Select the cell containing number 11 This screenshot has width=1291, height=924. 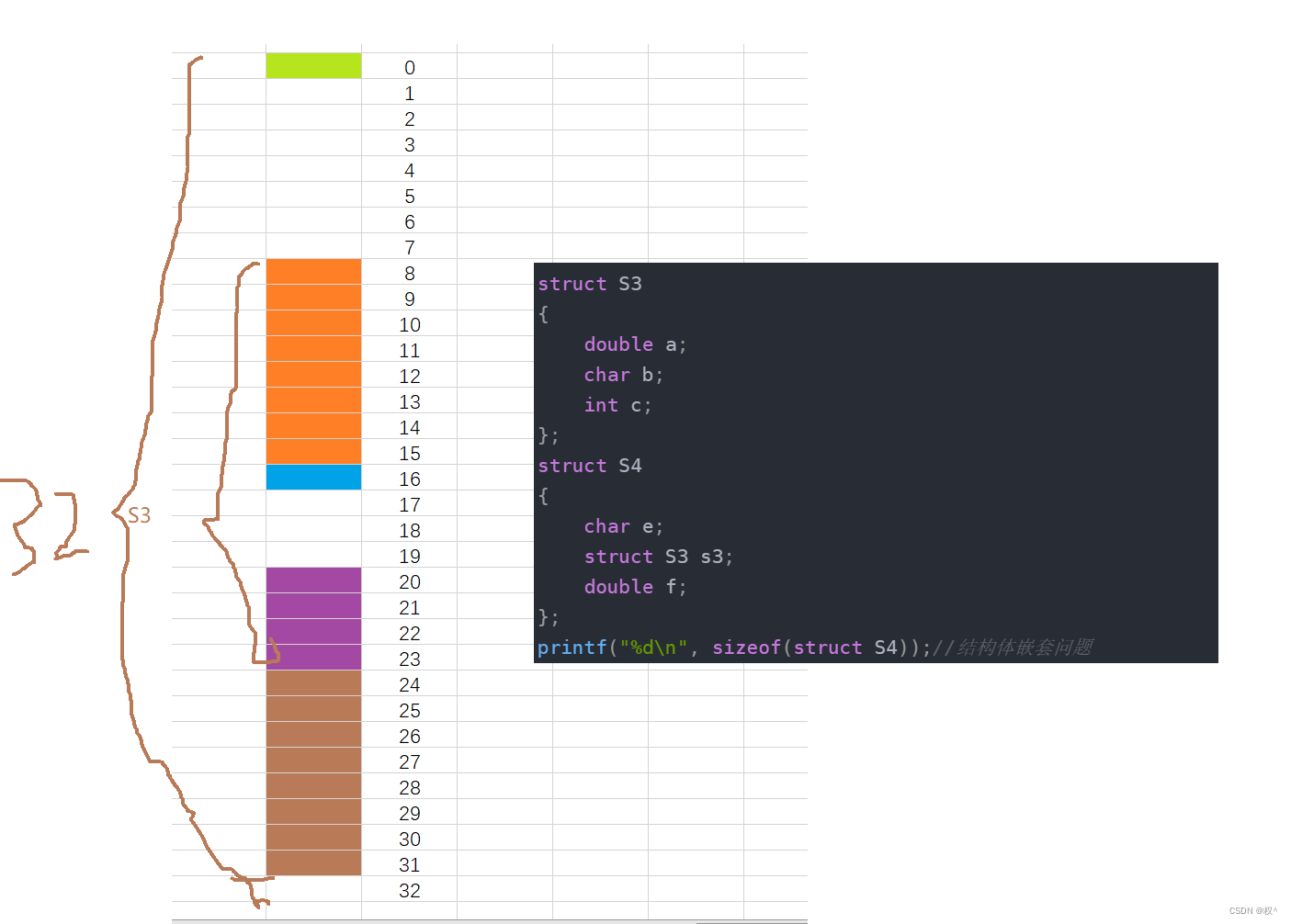pyautogui.click(x=409, y=349)
